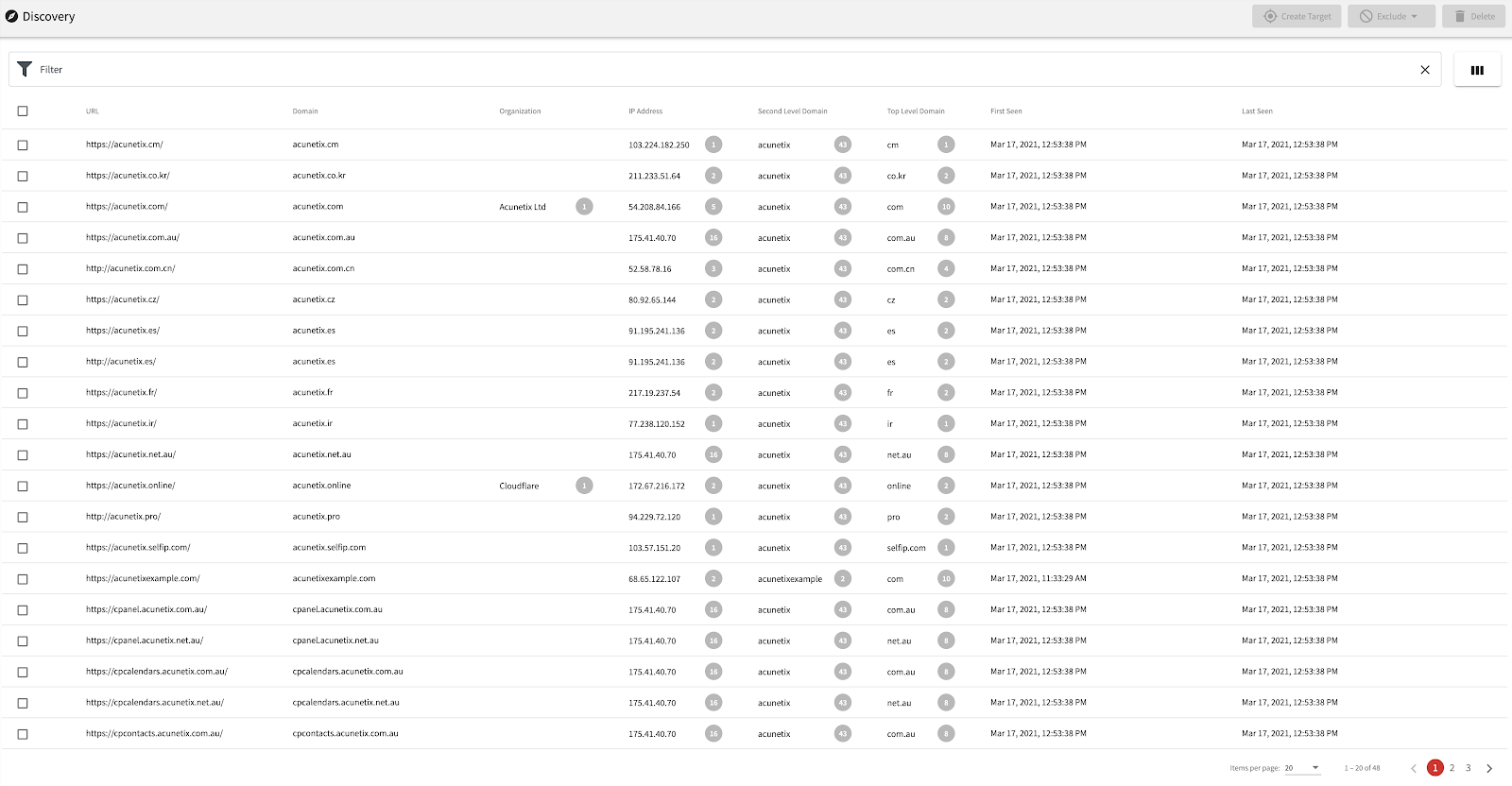Select page 1 in pagination
This screenshot has height=786, width=1512.
[1435, 768]
